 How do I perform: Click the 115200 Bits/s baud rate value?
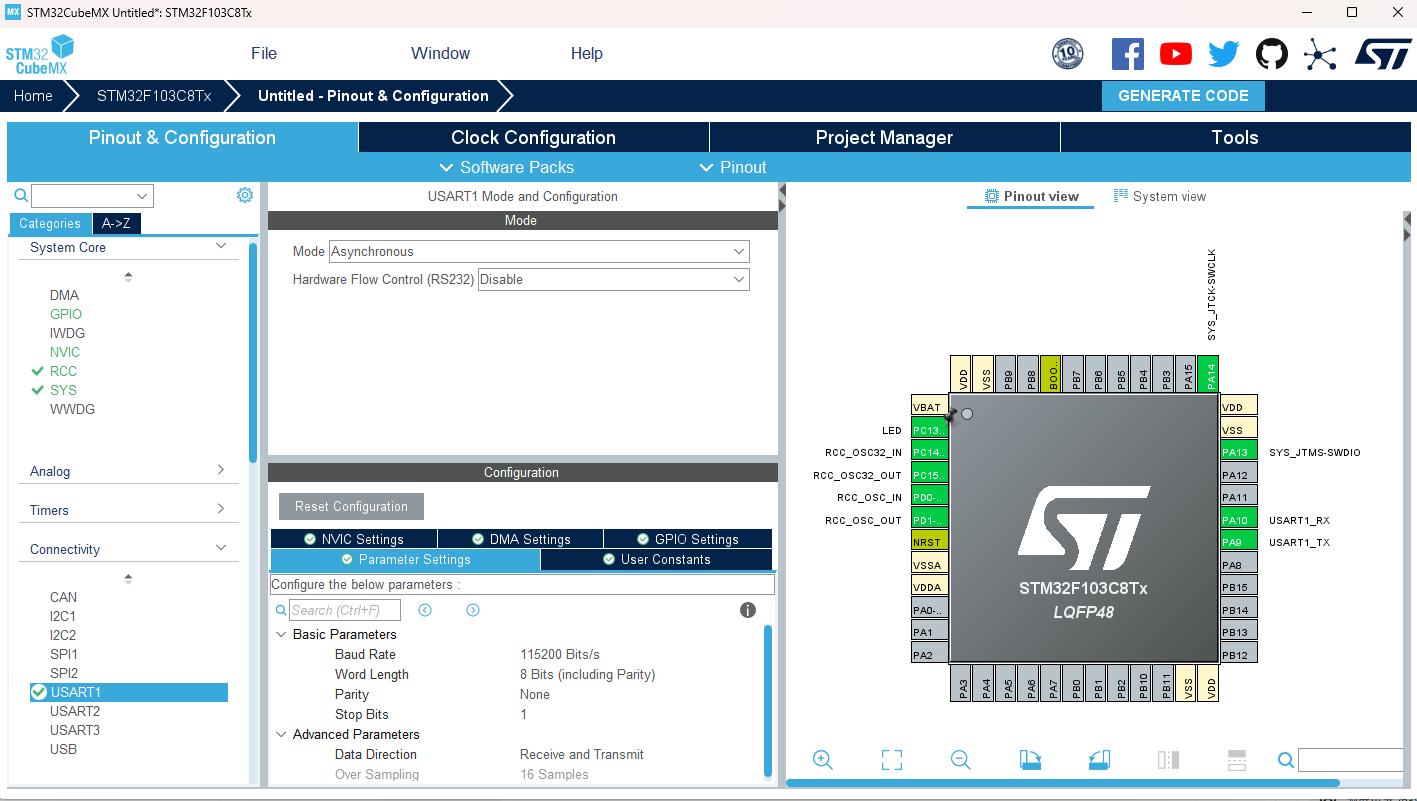click(x=560, y=654)
